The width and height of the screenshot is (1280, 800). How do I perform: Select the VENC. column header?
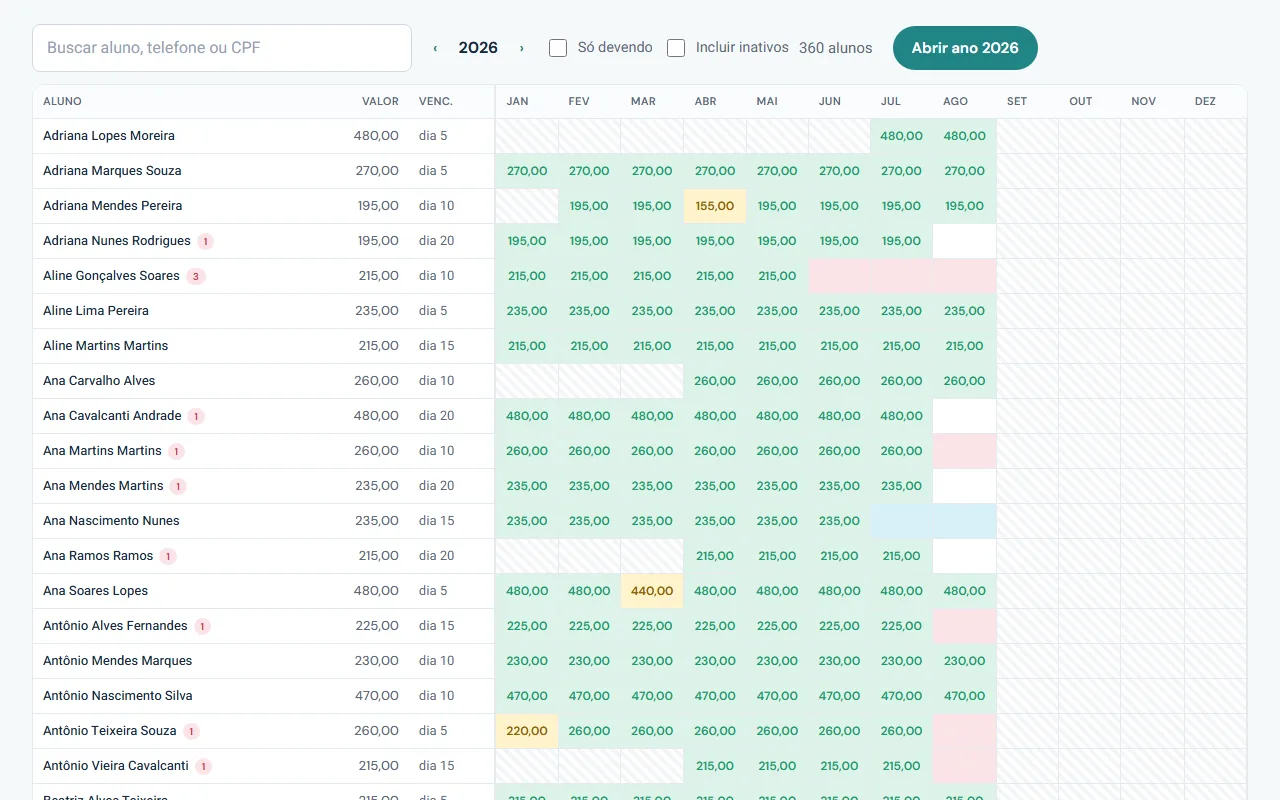(x=436, y=101)
